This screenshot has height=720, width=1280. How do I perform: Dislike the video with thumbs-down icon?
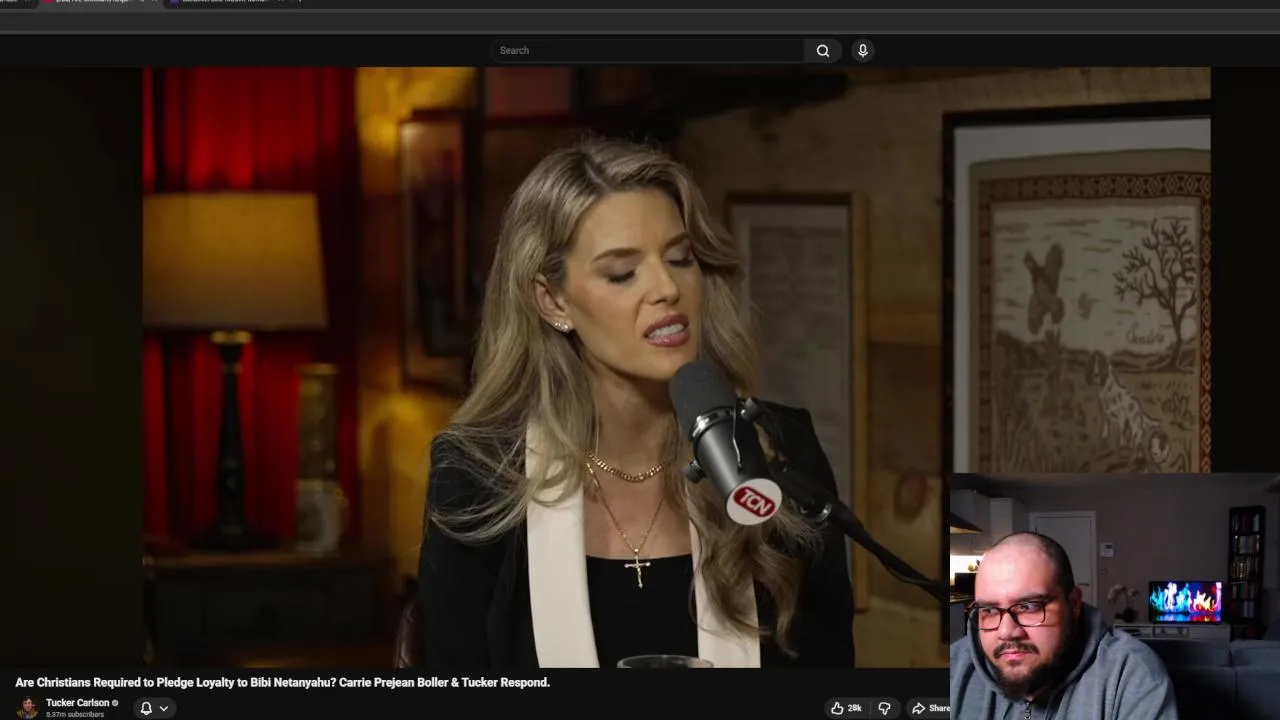pos(884,708)
